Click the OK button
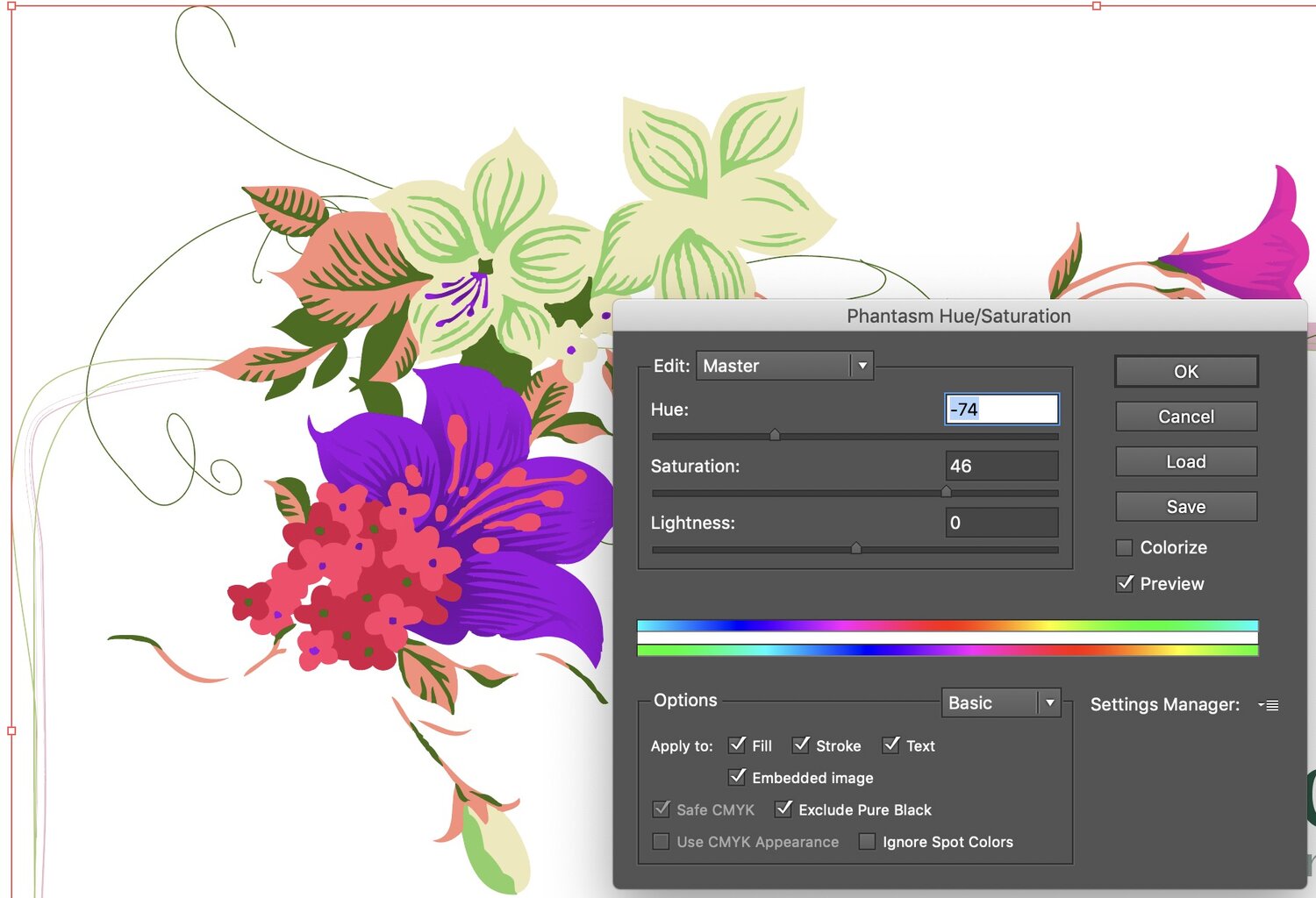 [x=1186, y=371]
